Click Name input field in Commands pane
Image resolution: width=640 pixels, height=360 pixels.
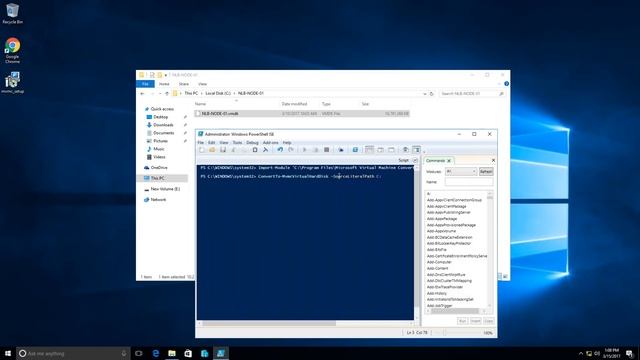(469, 182)
